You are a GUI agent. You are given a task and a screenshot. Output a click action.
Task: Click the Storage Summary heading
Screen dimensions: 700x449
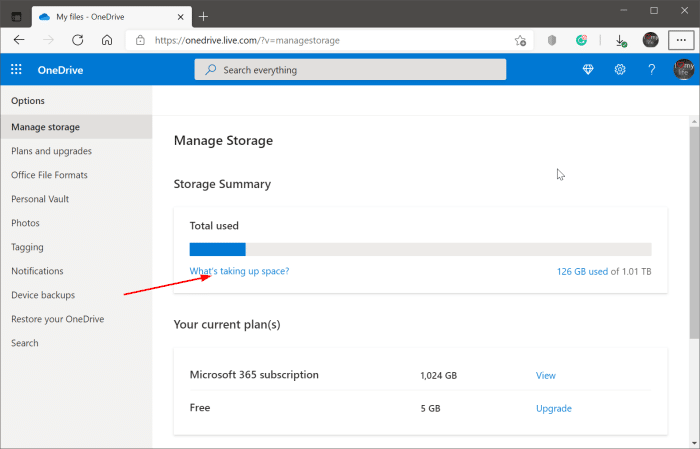[x=222, y=184]
